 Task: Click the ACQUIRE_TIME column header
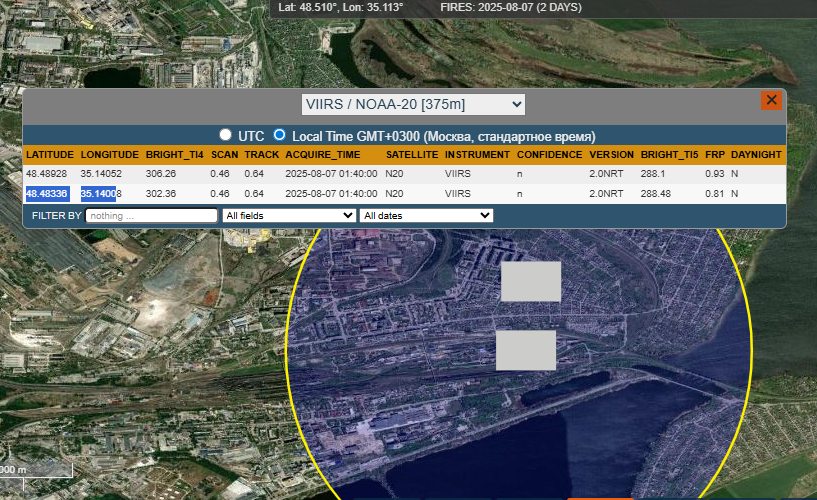323,156
